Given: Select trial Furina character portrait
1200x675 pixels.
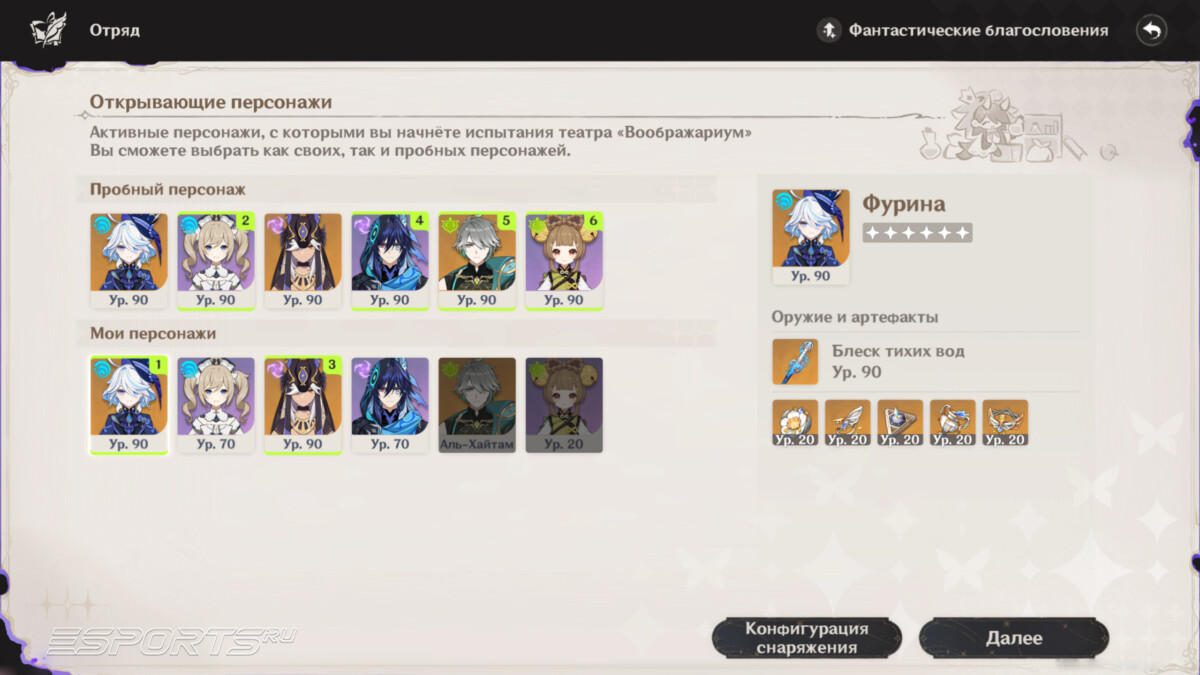Looking at the screenshot, I should coord(129,260).
